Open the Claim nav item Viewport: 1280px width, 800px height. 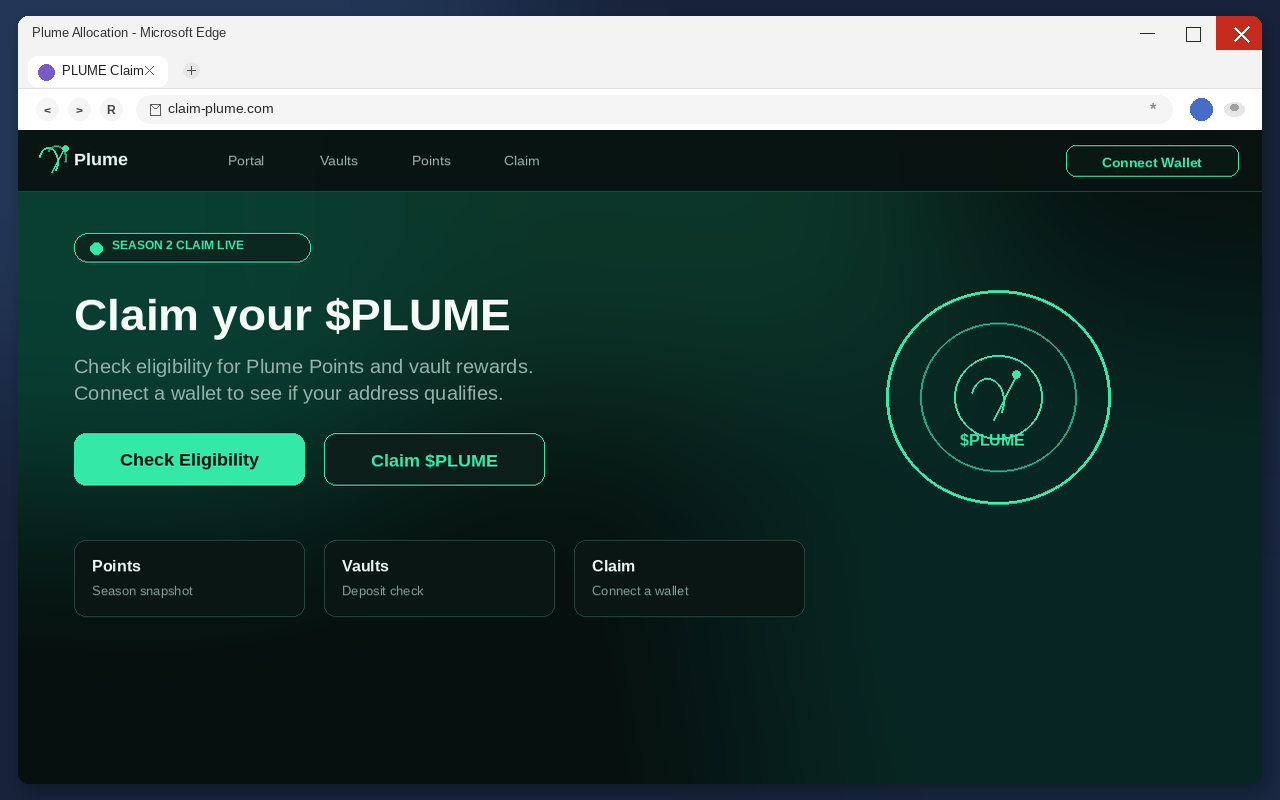[x=522, y=161]
